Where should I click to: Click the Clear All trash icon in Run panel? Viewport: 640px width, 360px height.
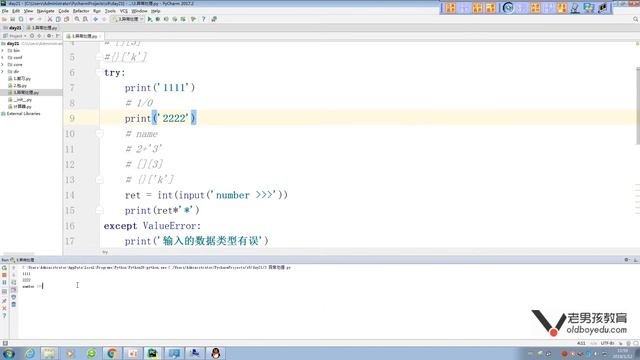13,304
